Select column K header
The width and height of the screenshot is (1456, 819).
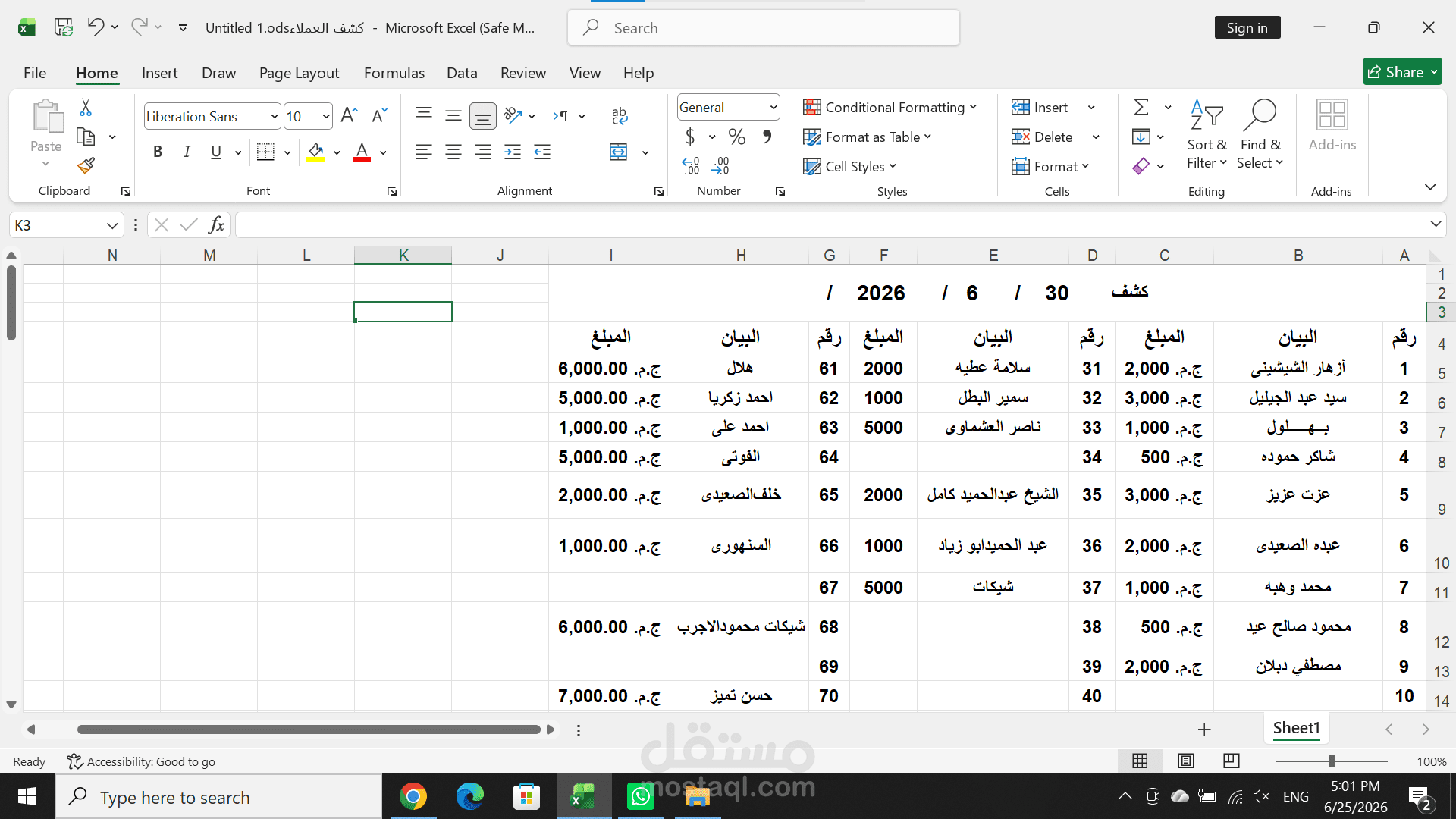tap(403, 255)
